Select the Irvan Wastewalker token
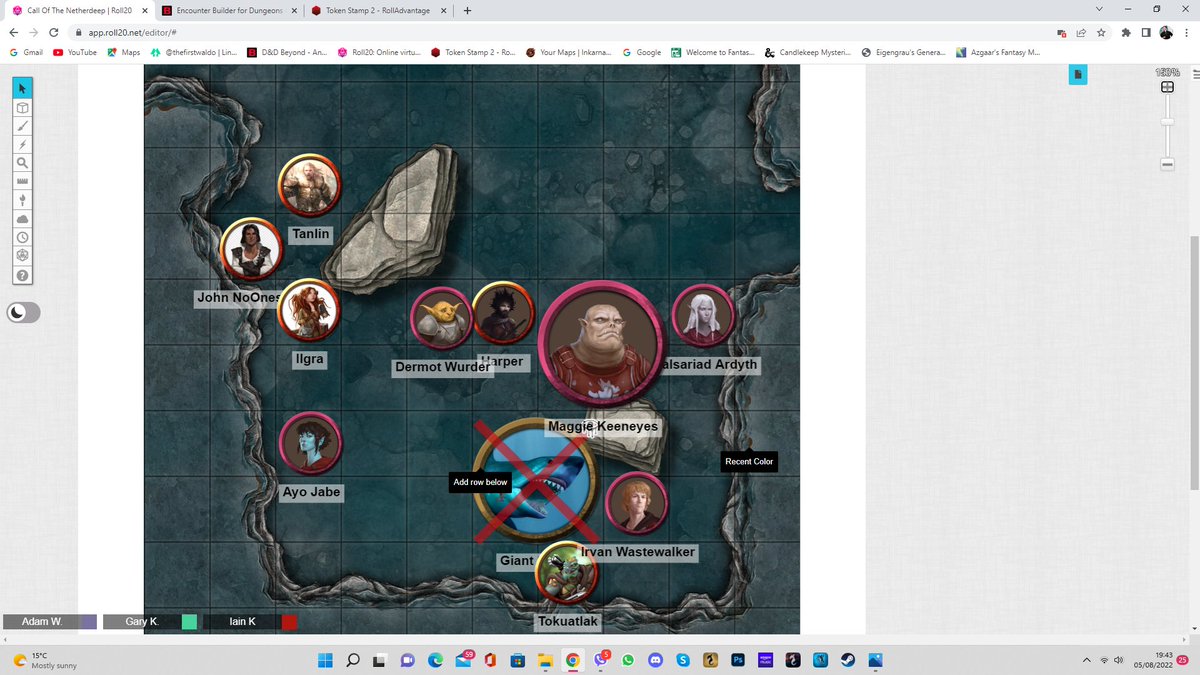The width and height of the screenshot is (1200, 675). [636, 503]
